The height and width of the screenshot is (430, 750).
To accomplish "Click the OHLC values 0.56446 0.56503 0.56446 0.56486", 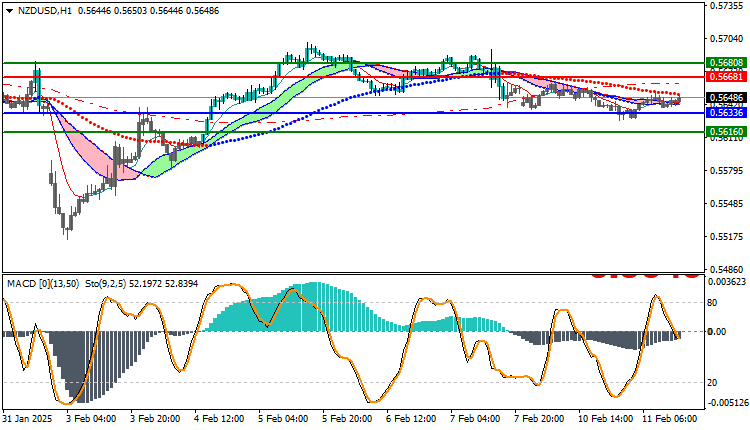I will [x=148, y=11].
